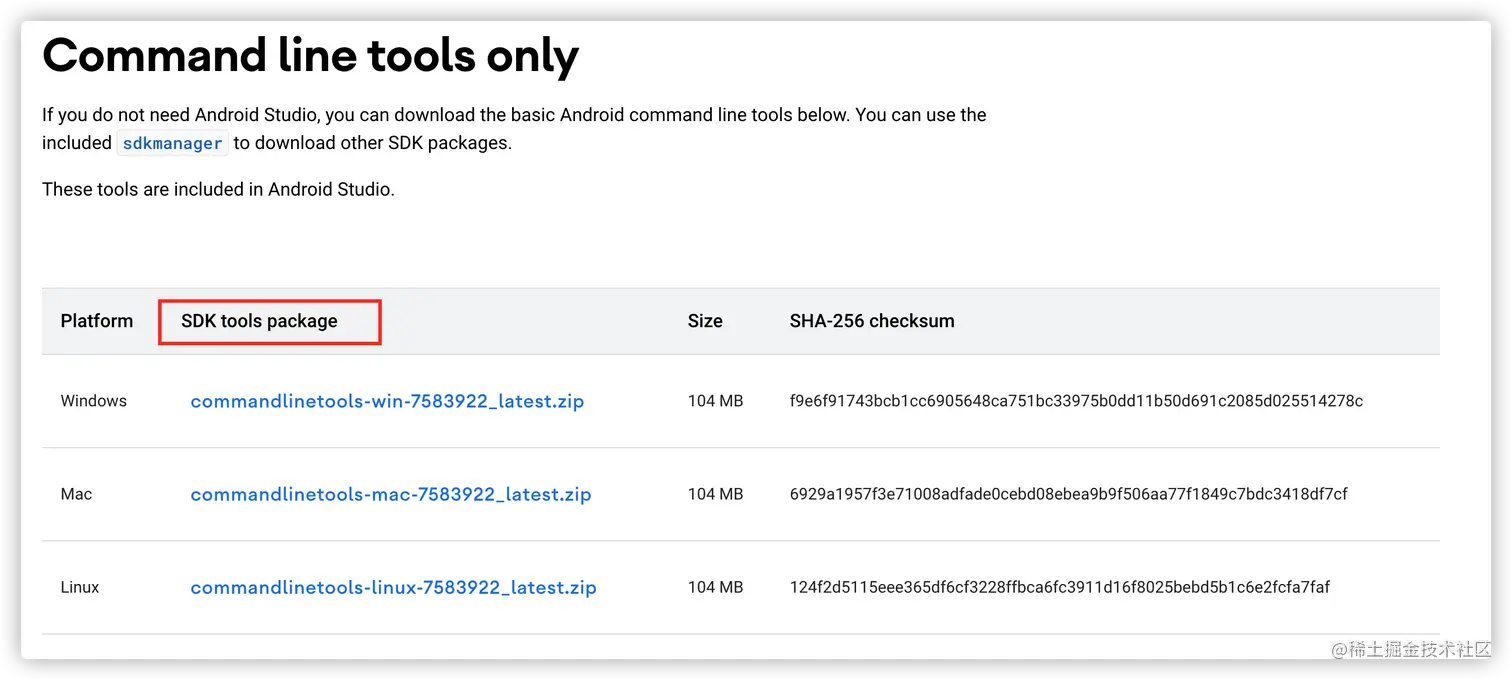The image size is (1512, 680).
Task: Click the 104 MB size in Mac row
Action: pos(715,494)
